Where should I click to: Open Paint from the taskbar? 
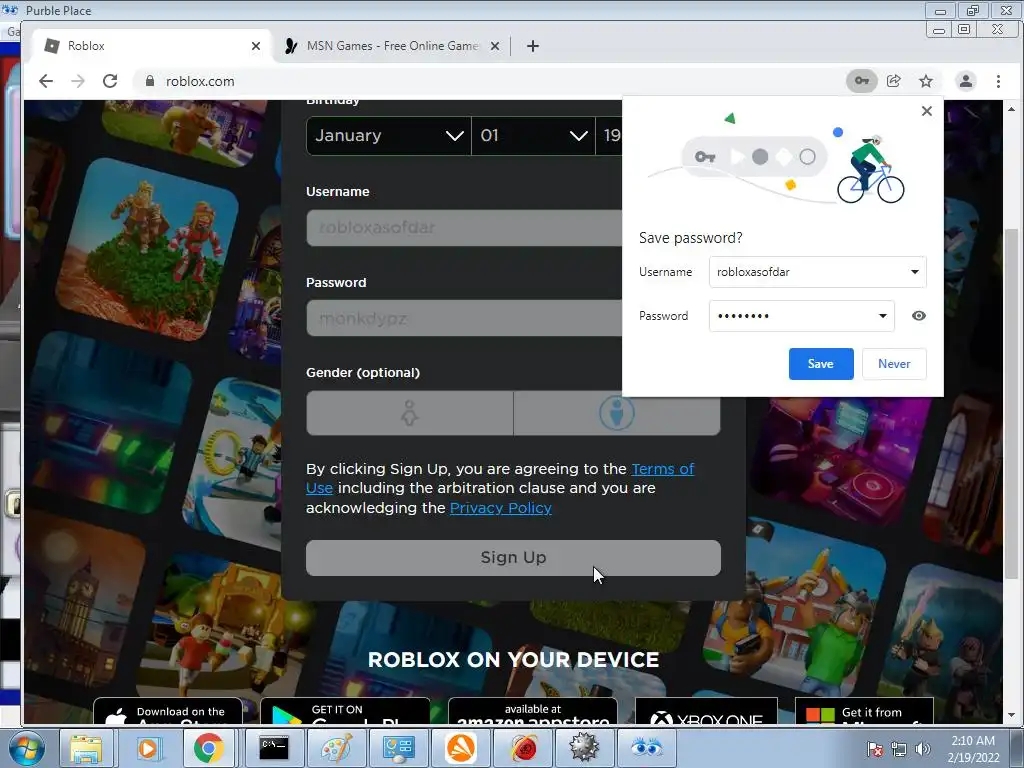point(336,748)
